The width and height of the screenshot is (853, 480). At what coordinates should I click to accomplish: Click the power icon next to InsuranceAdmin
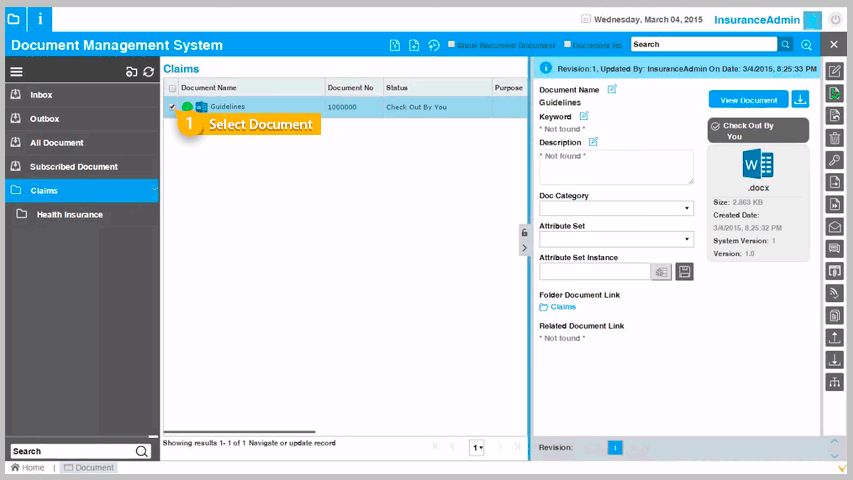(x=835, y=20)
